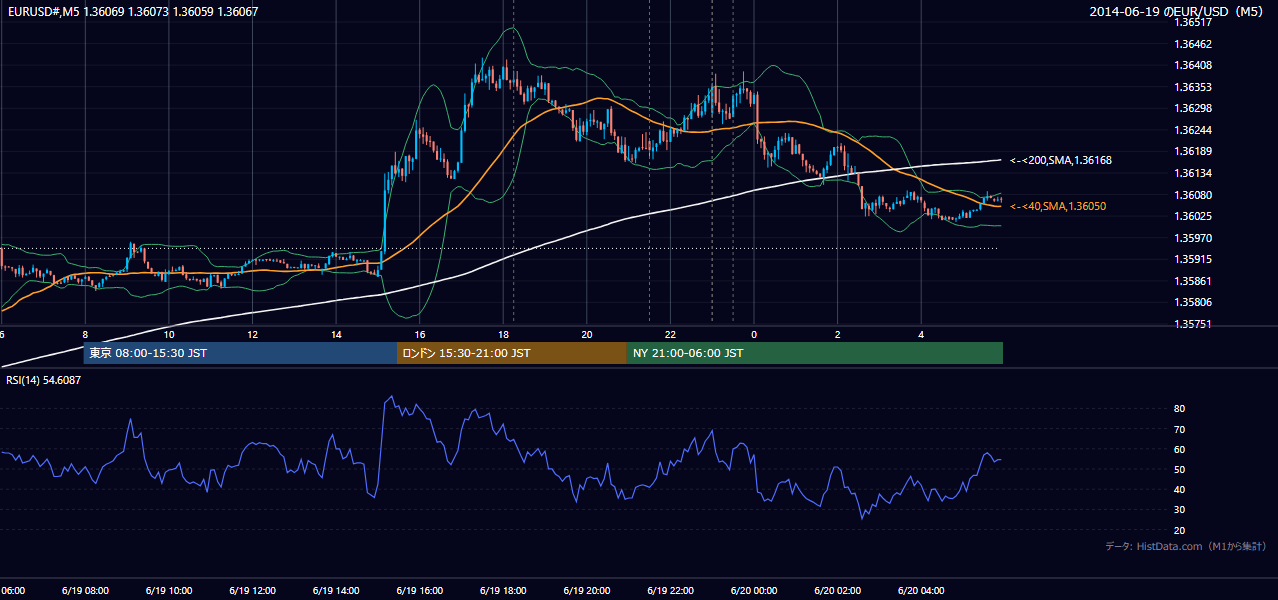Click the 40 SMA 1.36050 label
Screen dimensions: 1278x600
[1058, 206]
